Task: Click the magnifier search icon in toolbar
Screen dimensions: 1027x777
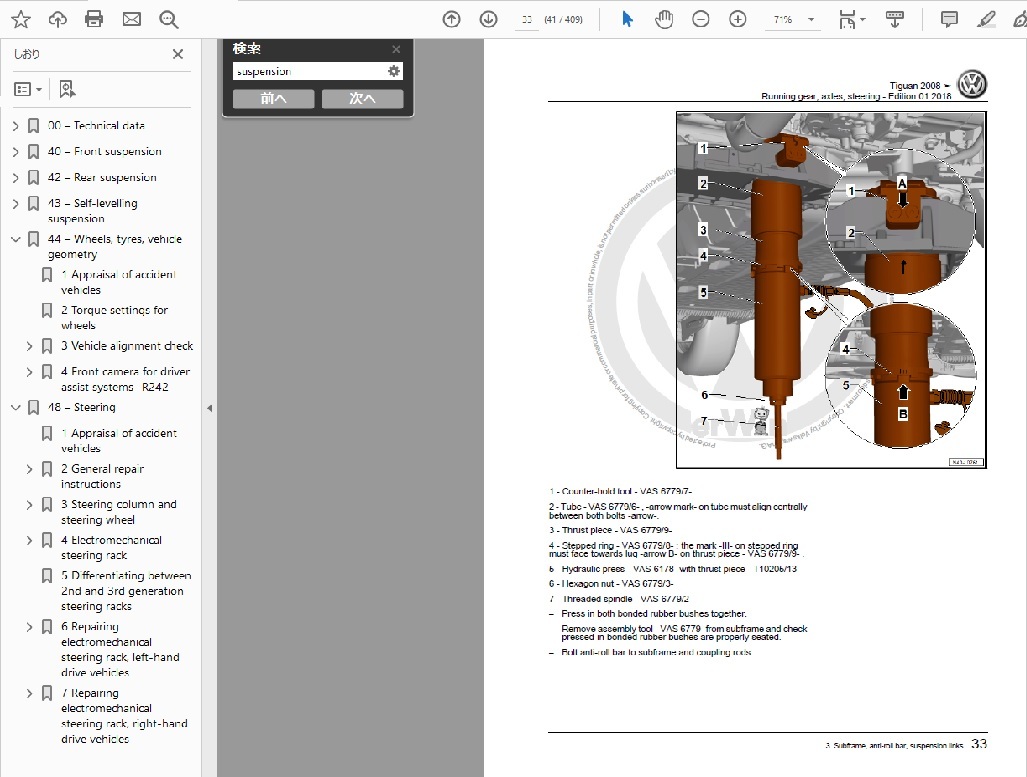Action: (x=168, y=20)
